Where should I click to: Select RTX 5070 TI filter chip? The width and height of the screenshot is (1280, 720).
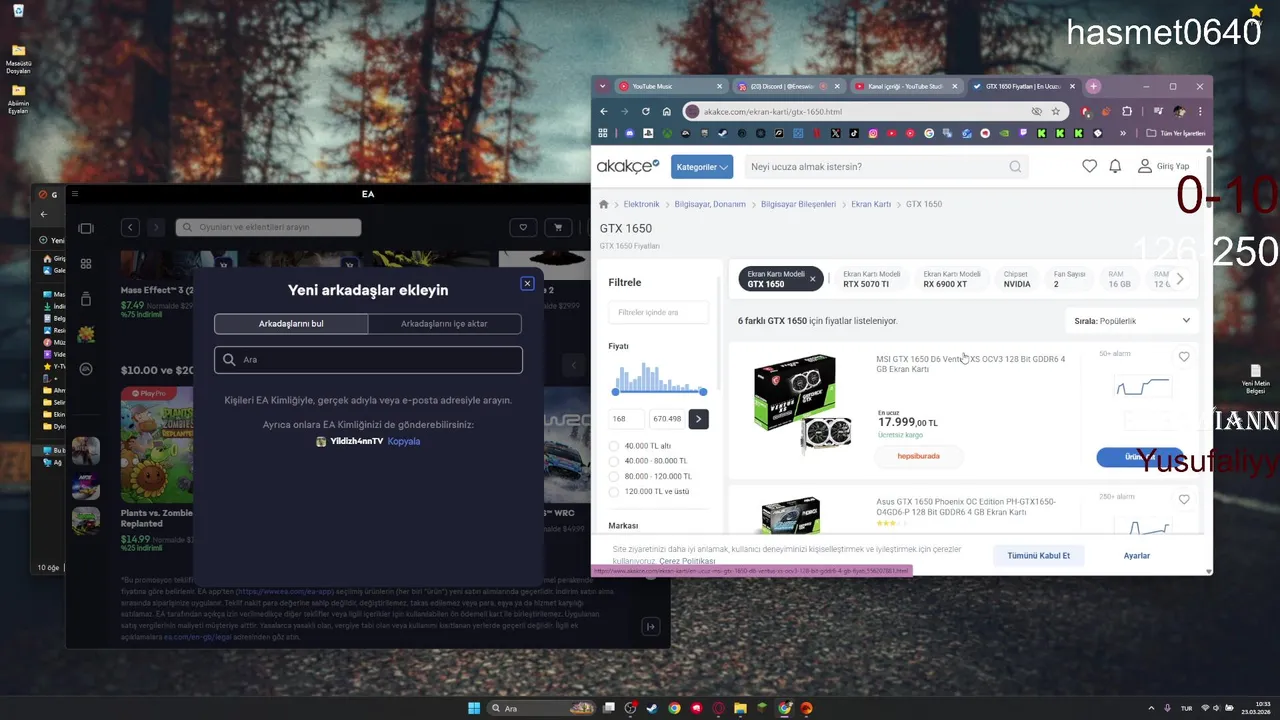point(871,279)
